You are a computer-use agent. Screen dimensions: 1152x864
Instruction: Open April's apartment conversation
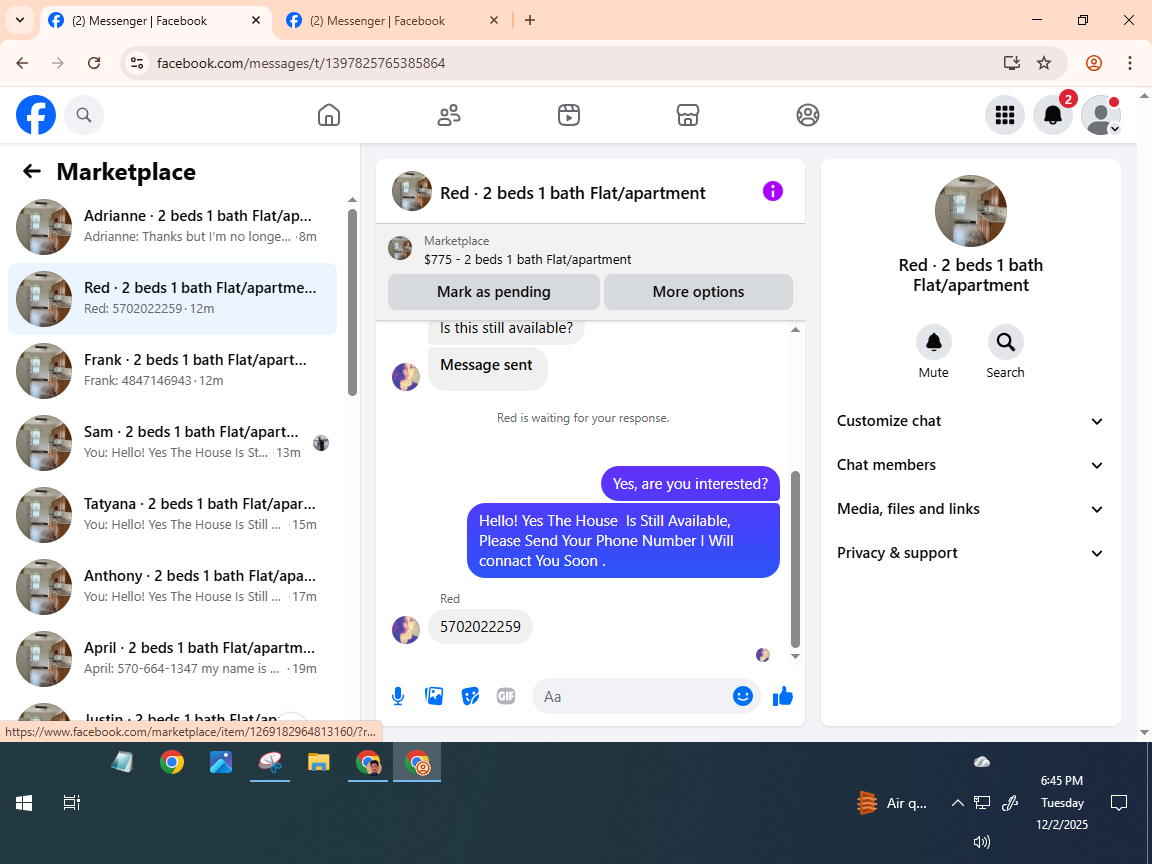[172, 658]
